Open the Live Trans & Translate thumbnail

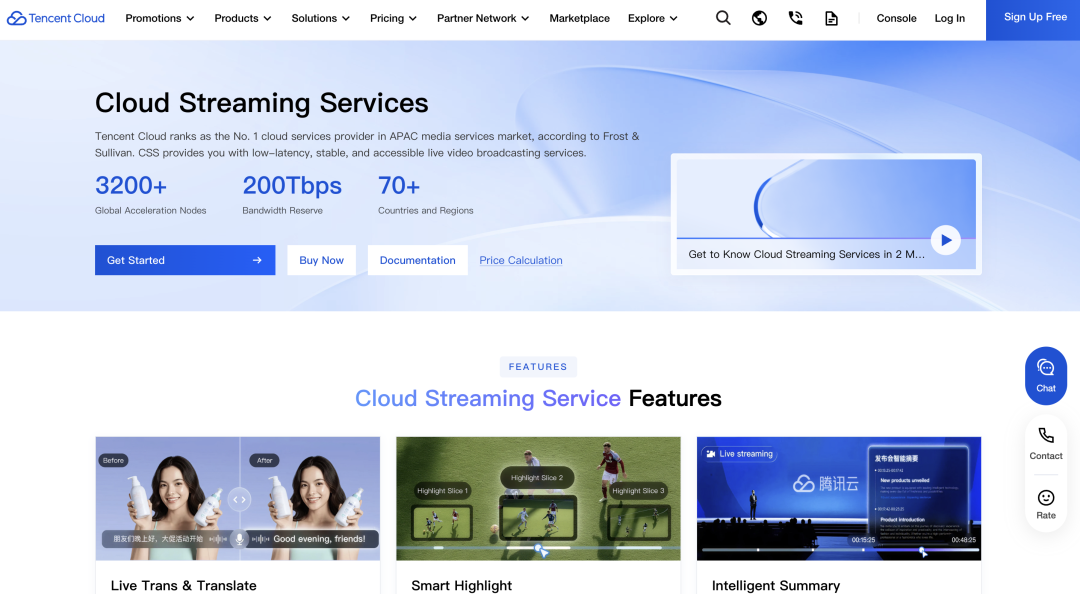[238, 498]
